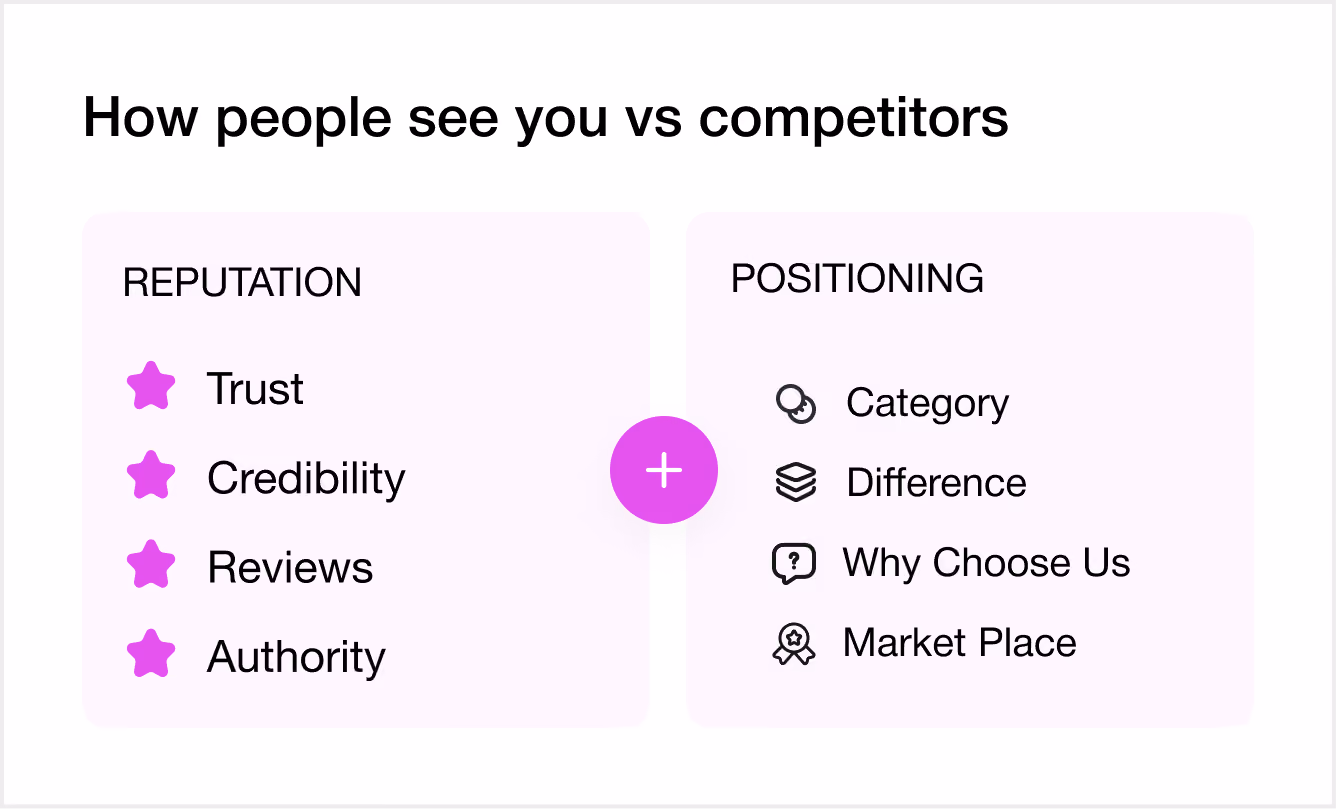Click the overlapping circles Category icon
The height and width of the screenshot is (809, 1336).
[796, 404]
